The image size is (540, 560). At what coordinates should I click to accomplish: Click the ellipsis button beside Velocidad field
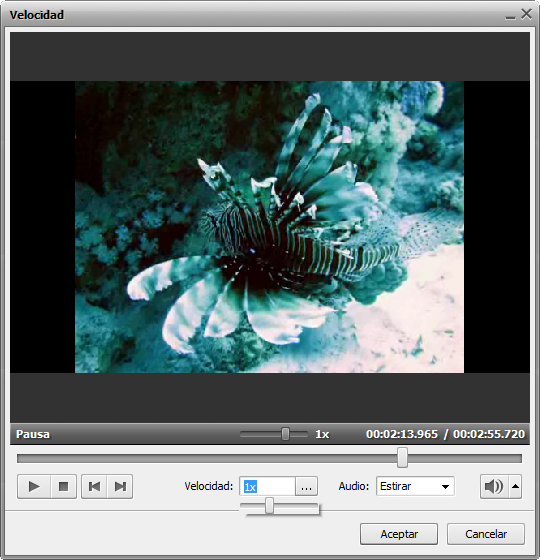[306, 486]
